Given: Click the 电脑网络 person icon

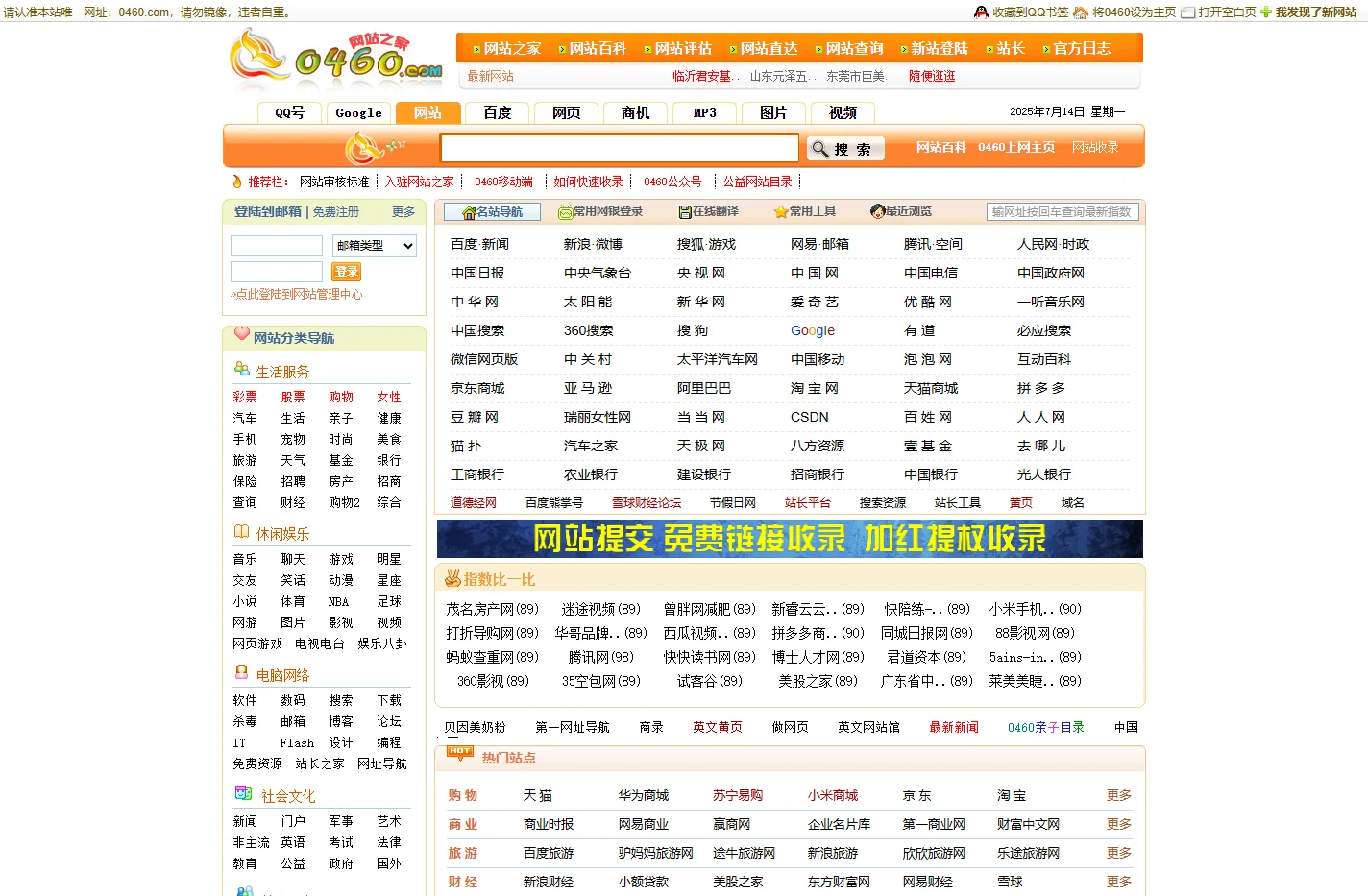Looking at the screenshot, I should (241, 672).
